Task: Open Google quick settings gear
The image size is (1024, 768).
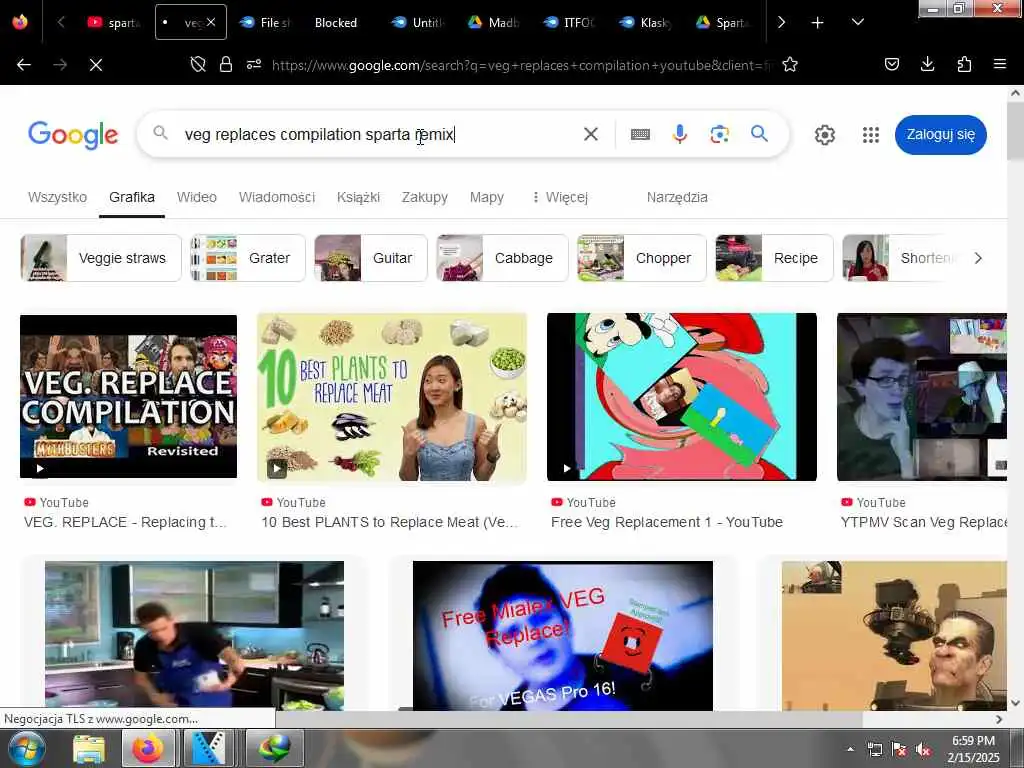Action: pos(825,135)
